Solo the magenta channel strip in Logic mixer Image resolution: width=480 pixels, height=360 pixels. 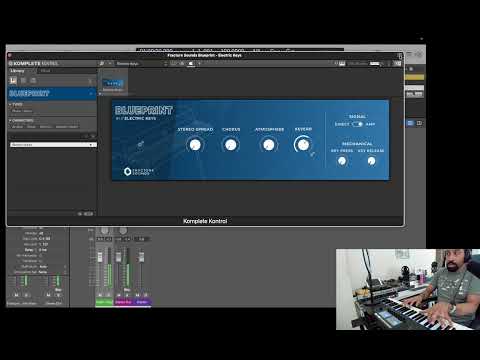[127, 295]
